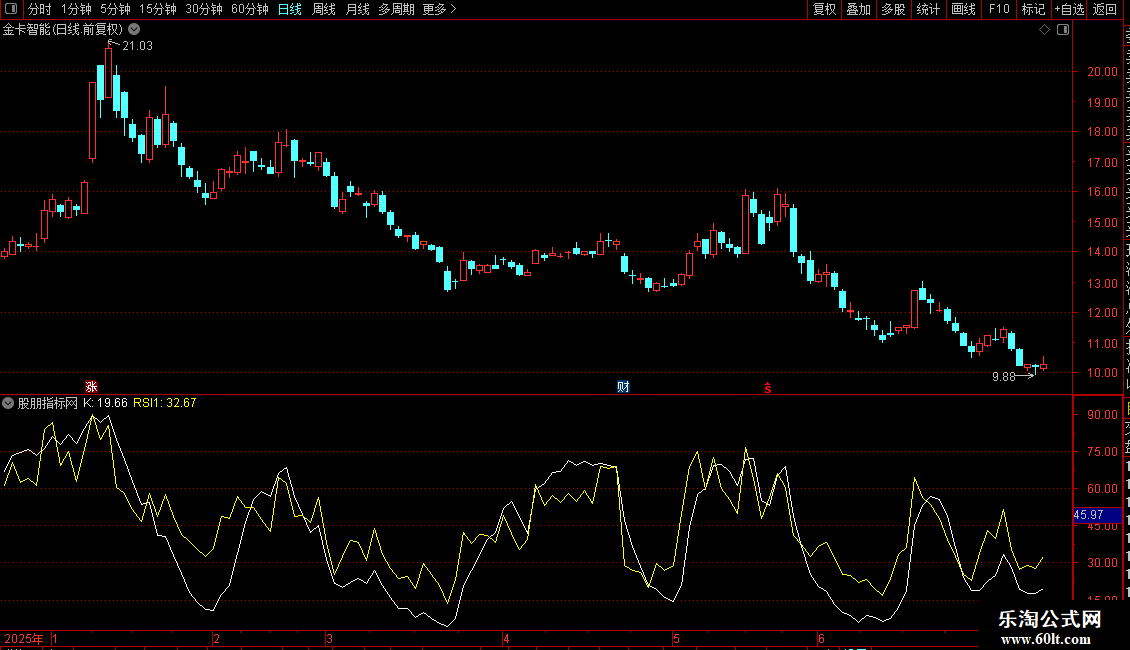Click the 标记 mark button
1130x650 pixels.
click(1033, 9)
